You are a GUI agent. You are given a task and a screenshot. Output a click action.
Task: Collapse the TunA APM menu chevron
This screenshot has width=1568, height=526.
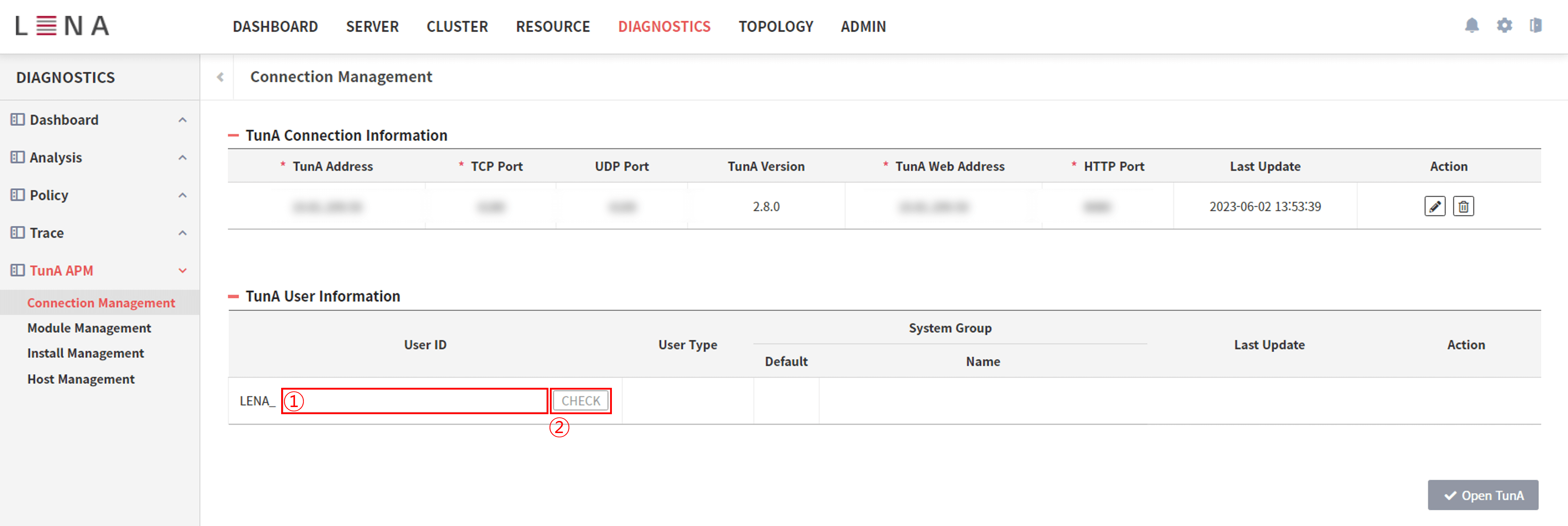[182, 270]
